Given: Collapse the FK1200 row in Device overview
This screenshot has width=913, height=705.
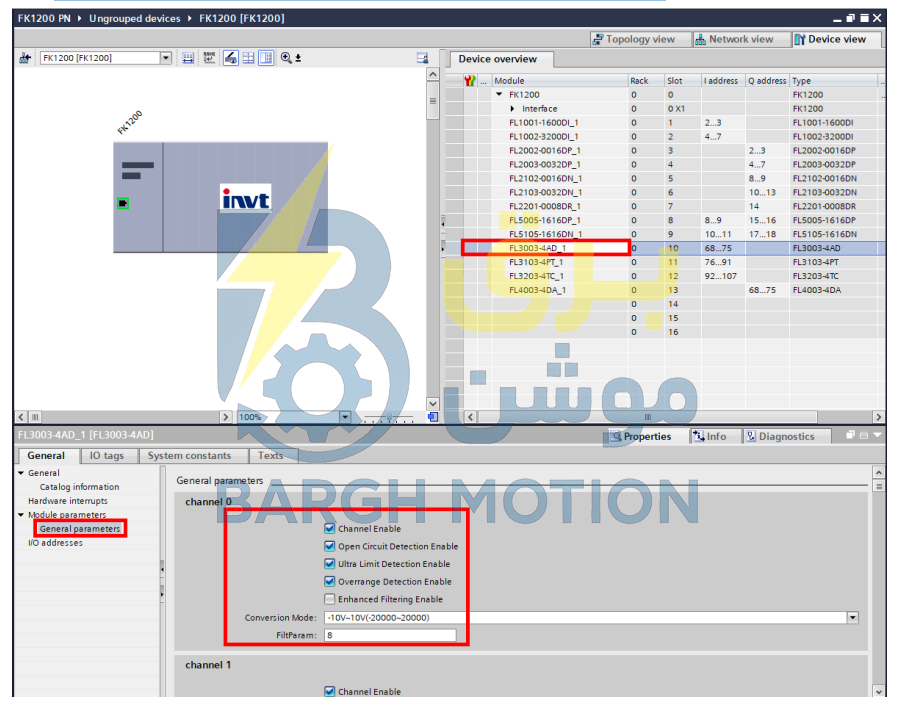Looking at the screenshot, I should click(x=499, y=94).
